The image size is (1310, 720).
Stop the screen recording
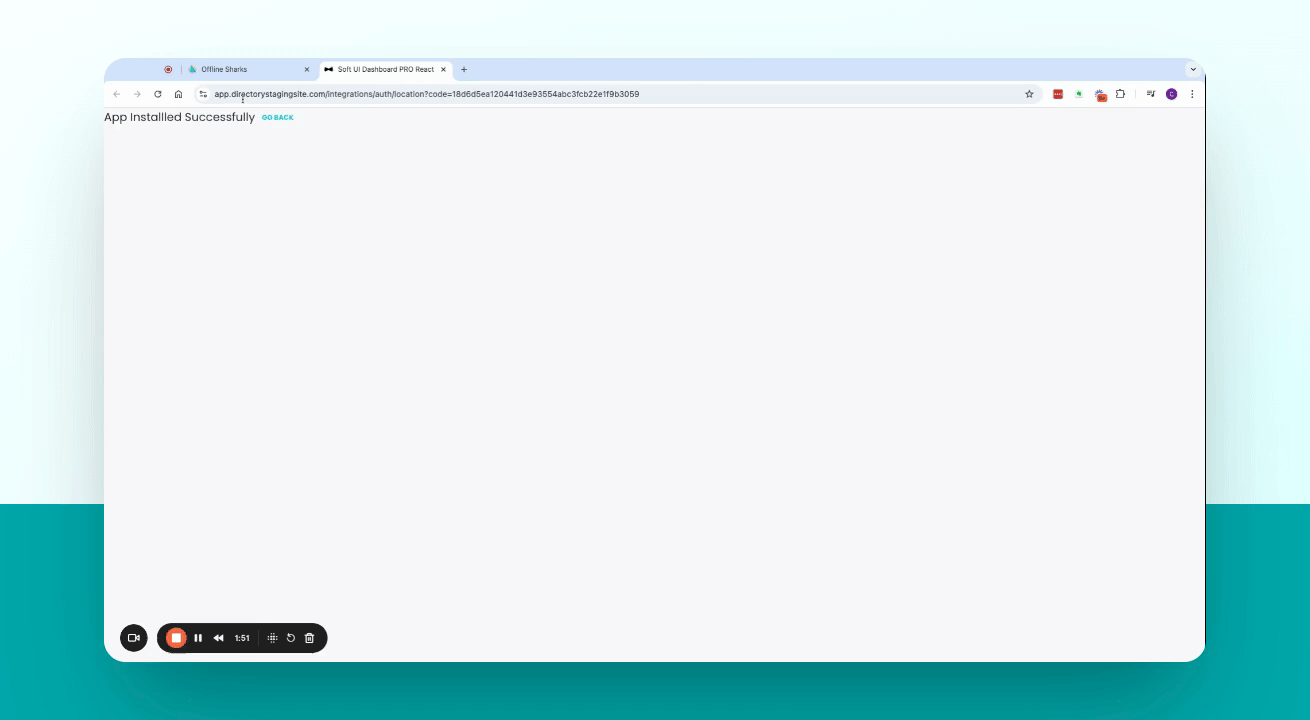[x=176, y=638]
